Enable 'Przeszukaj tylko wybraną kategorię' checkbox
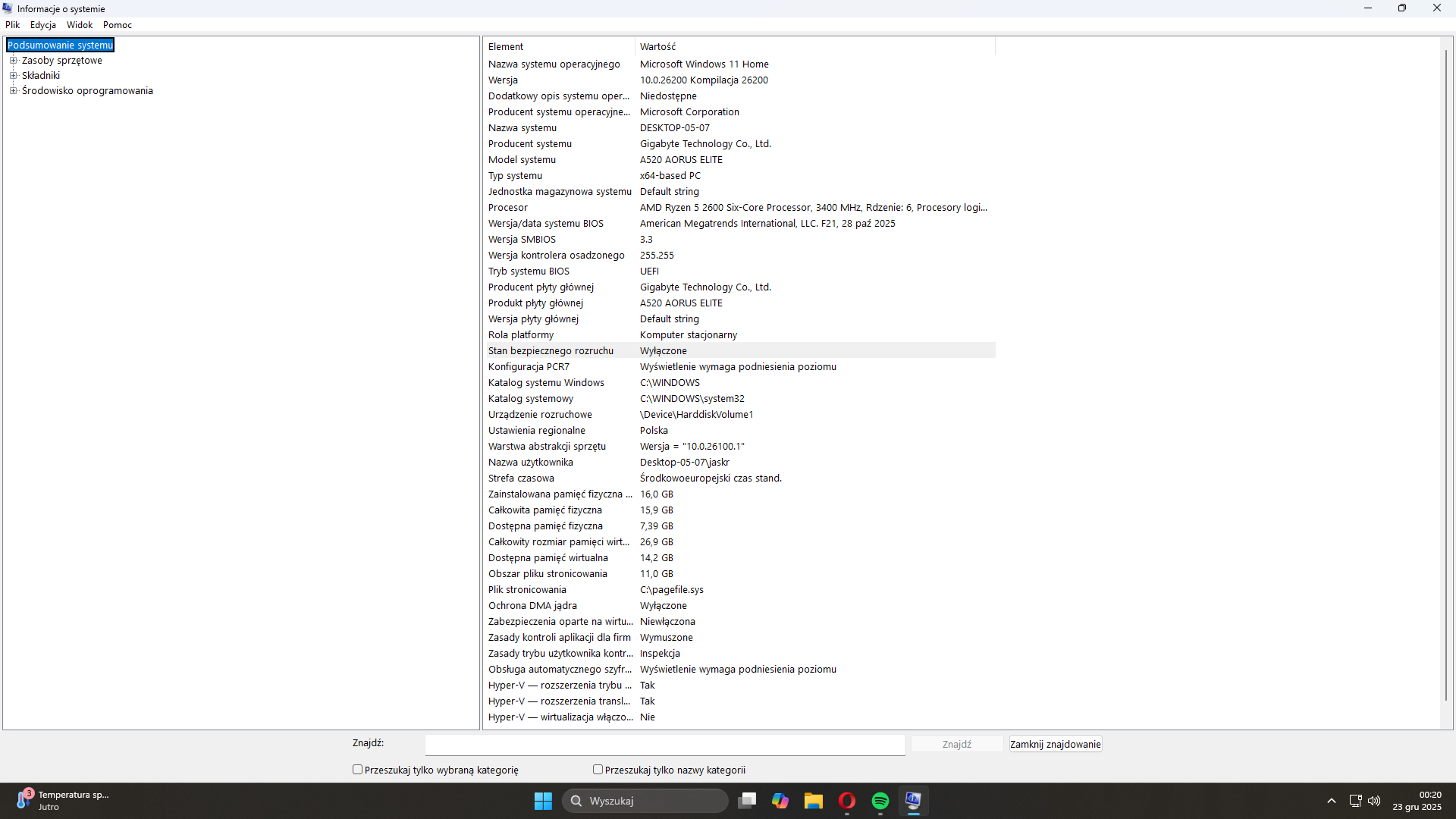The height and width of the screenshot is (819, 1456). click(357, 770)
